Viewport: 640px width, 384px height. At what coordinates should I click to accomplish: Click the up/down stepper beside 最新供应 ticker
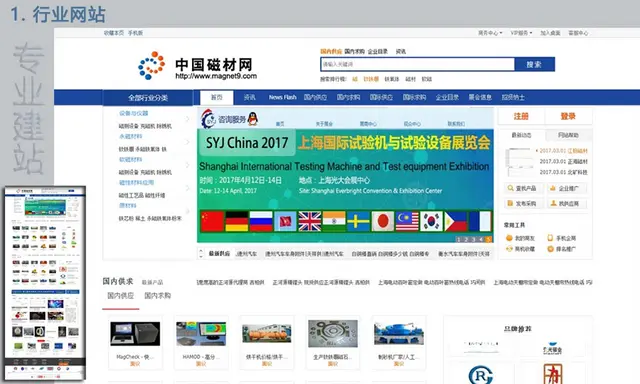coord(201,253)
